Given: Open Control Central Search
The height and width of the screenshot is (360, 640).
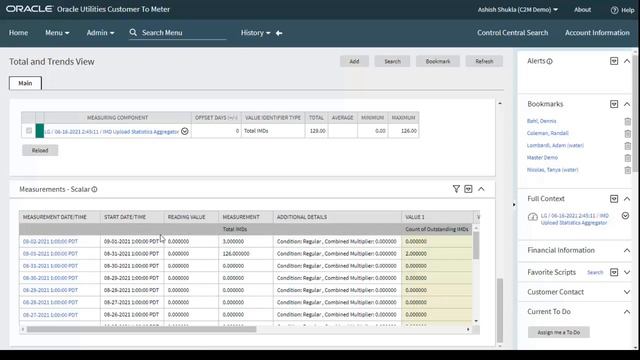Looking at the screenshot, I should tap(513, 33).
